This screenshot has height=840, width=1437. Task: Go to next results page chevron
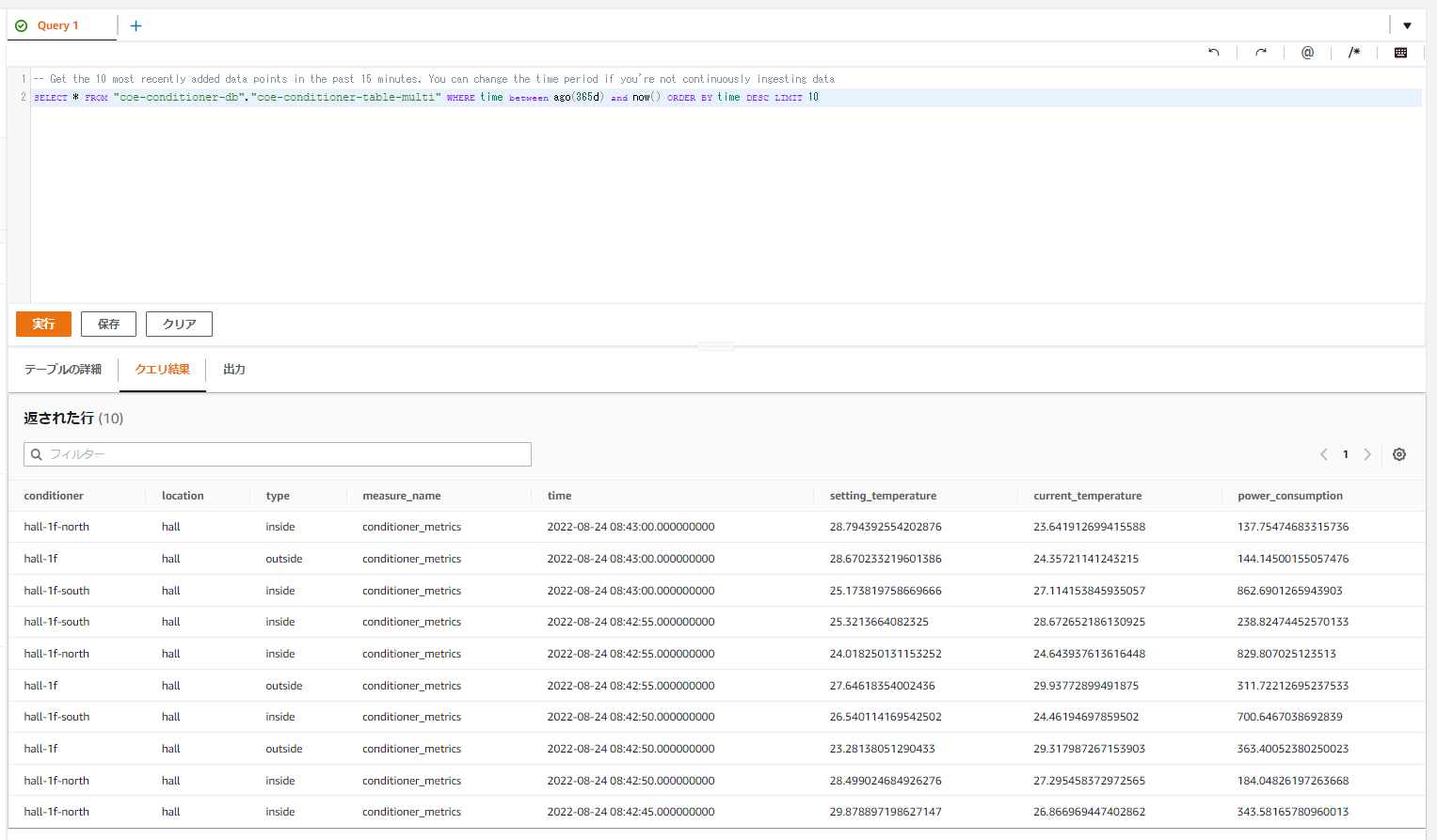(x=1367, y=454)
